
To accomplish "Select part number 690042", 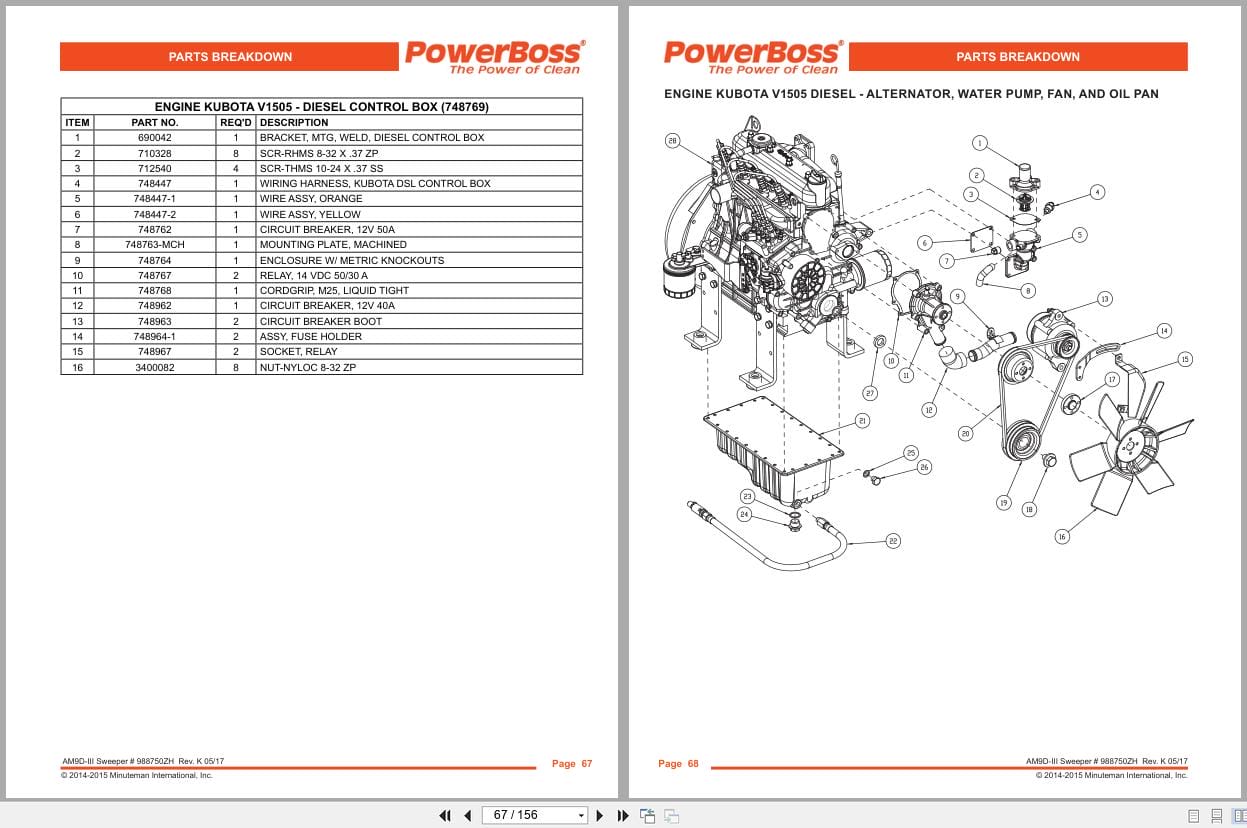I will pos(154,138).
